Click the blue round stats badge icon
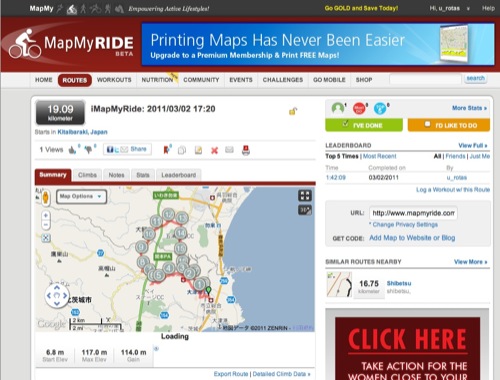The image size is (500, 380). 380,108
